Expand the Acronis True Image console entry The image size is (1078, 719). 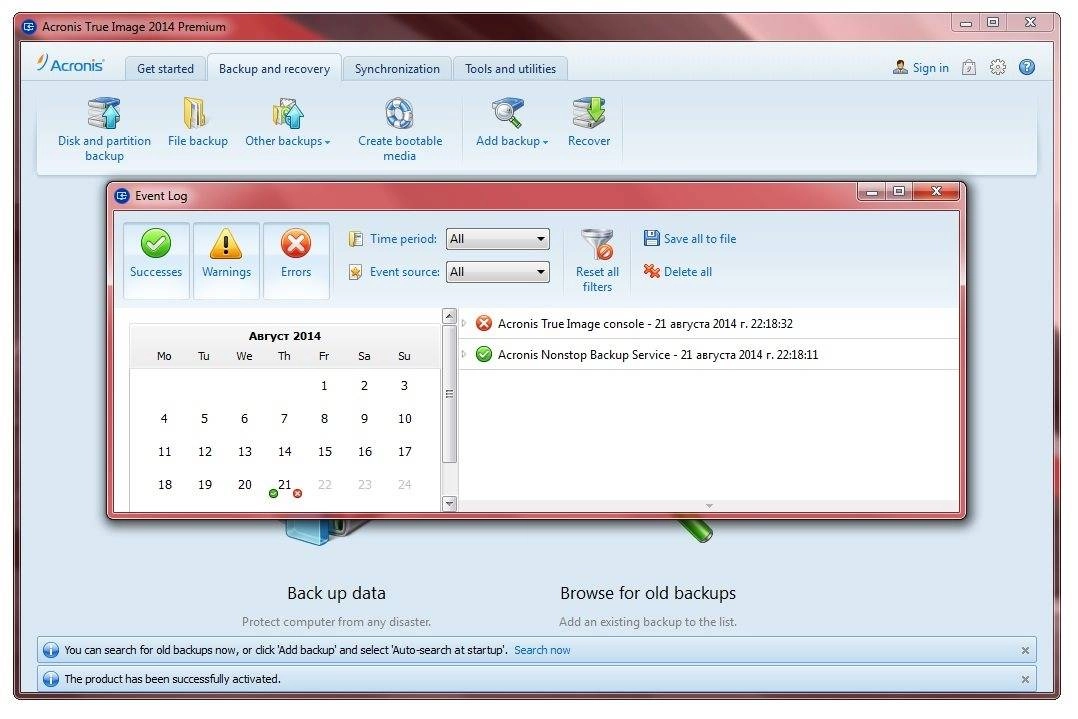click(464, 323)
